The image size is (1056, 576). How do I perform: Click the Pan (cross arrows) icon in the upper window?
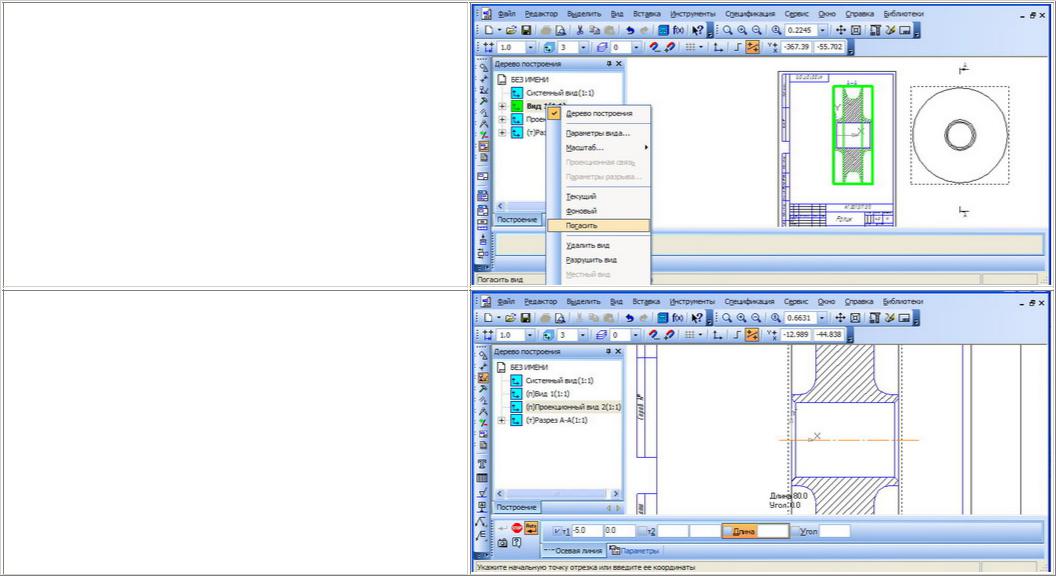pyautogui.click(x=840, y=30)
